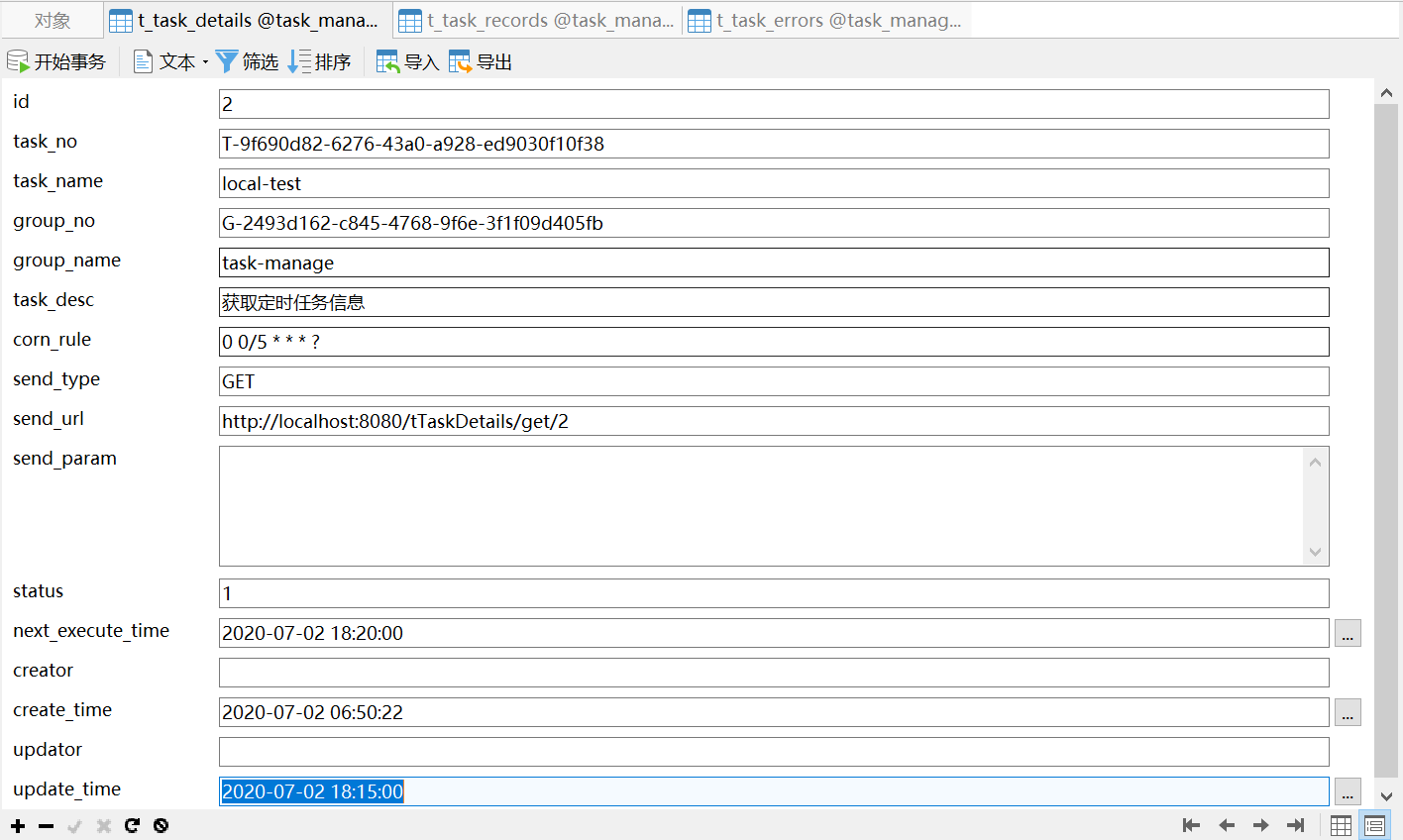The height and width of the screenshot is (840, 1403).
Task: Click the corn_rule field
Action: [x=774, y=342]
